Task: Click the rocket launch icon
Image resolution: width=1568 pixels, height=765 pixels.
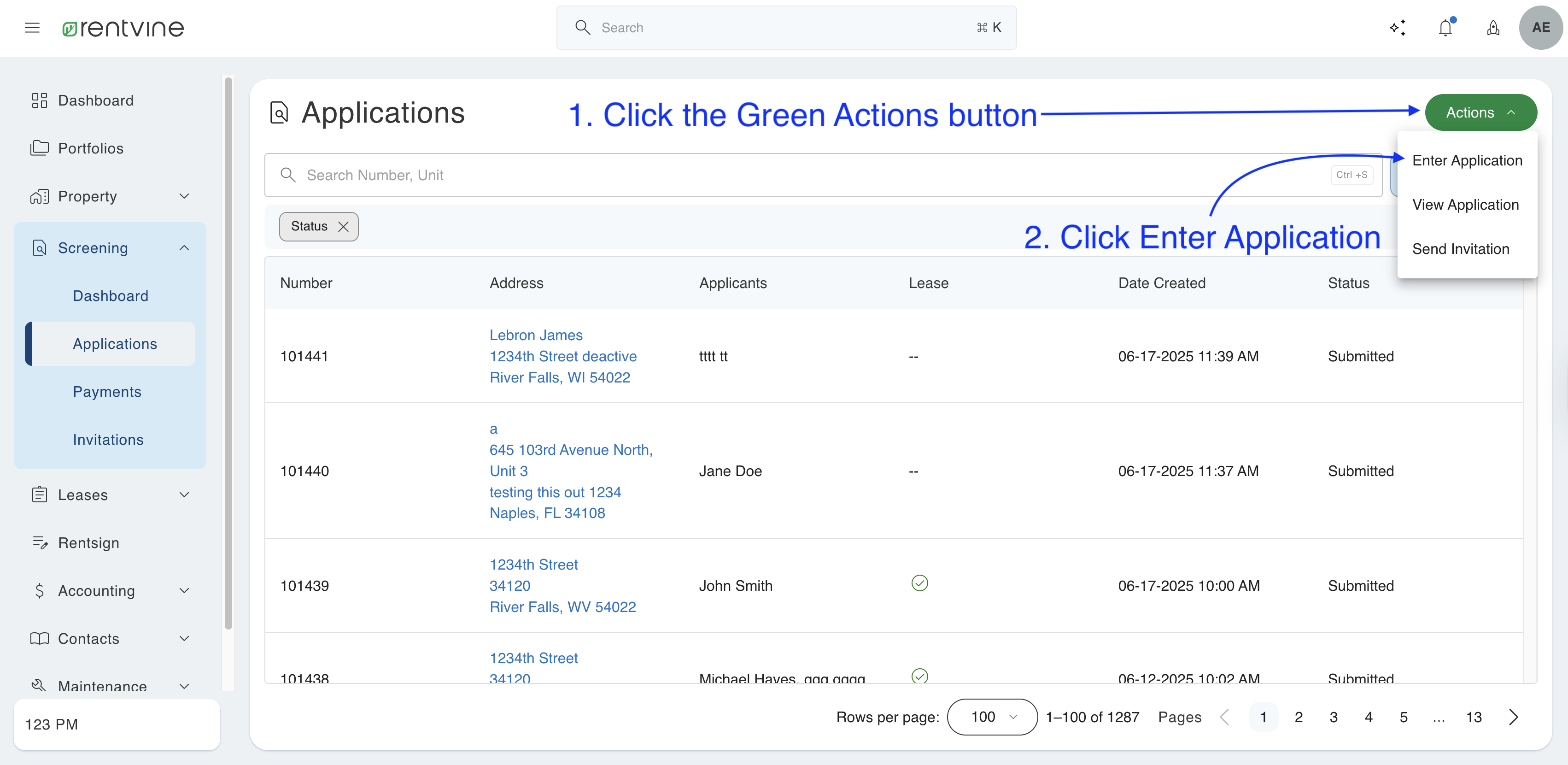Action: click(x=1493, y=27)
